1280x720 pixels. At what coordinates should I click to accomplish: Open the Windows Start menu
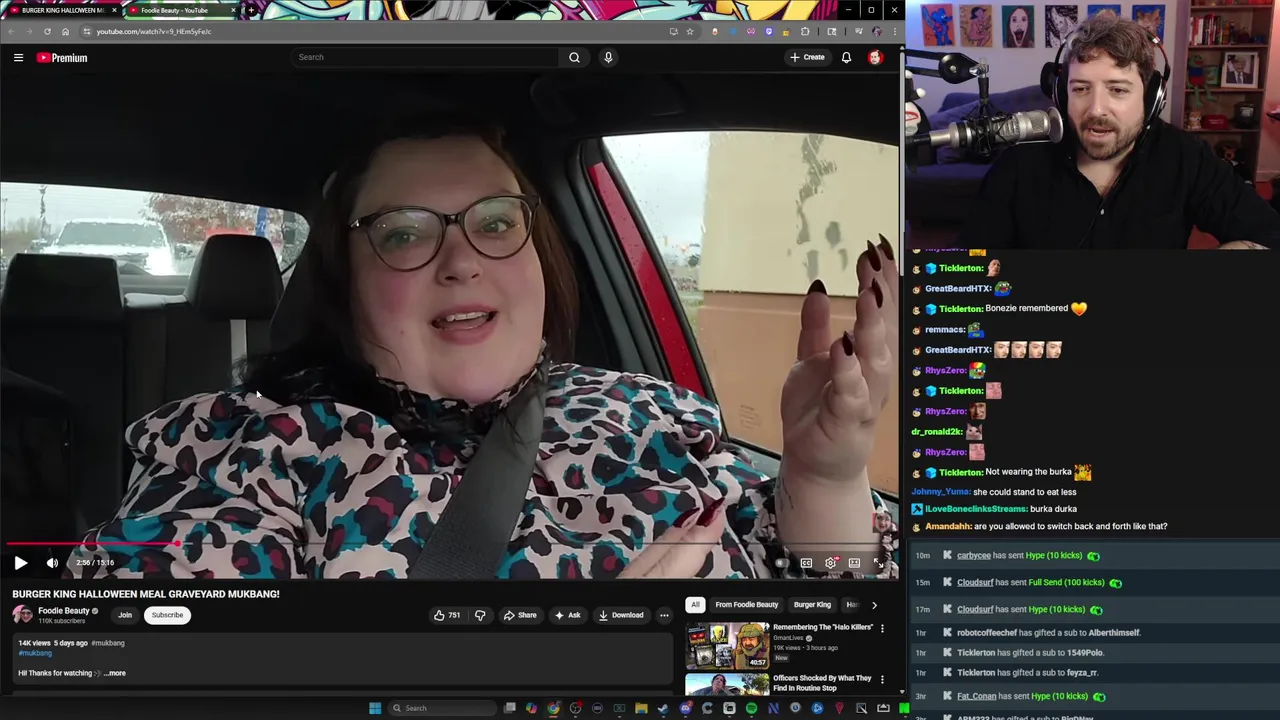(375, 708)
